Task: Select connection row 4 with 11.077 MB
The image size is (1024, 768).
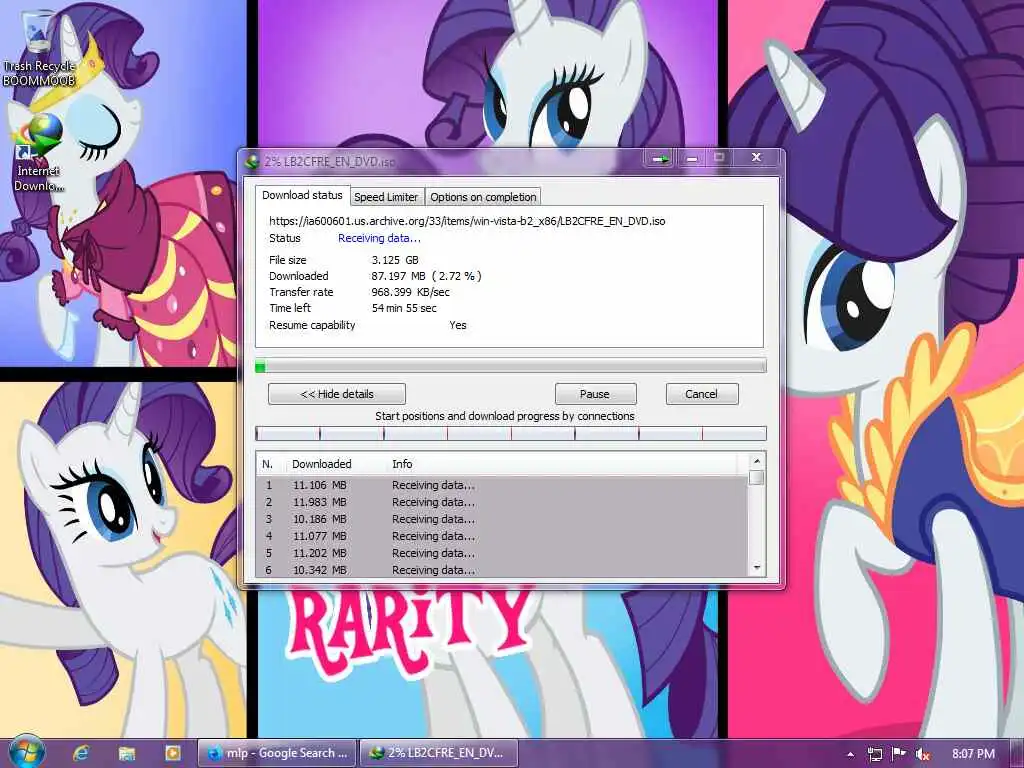Action: pyautogui.click(x=503, y=536)
